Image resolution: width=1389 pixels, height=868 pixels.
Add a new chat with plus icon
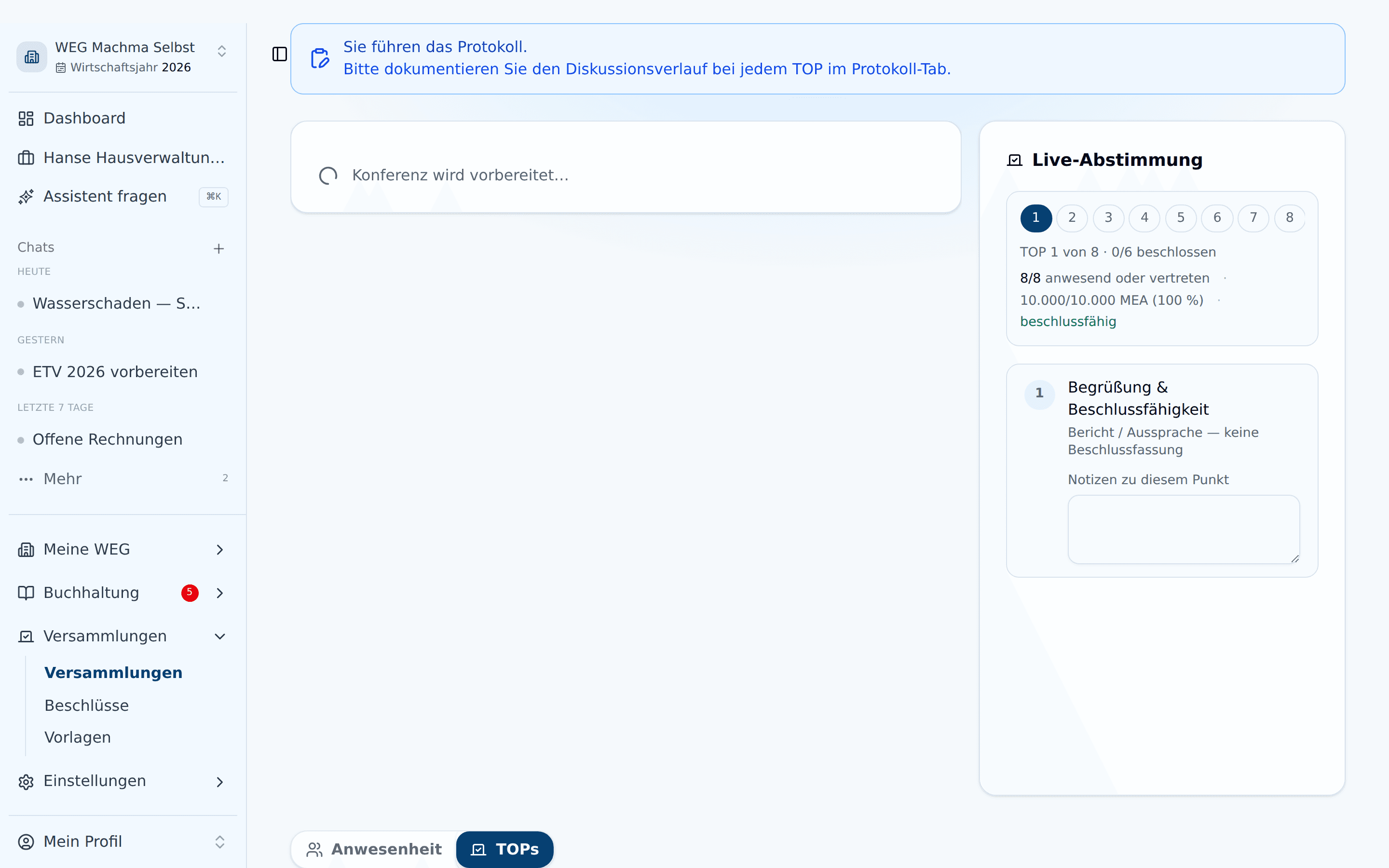[x=218, y=248]
